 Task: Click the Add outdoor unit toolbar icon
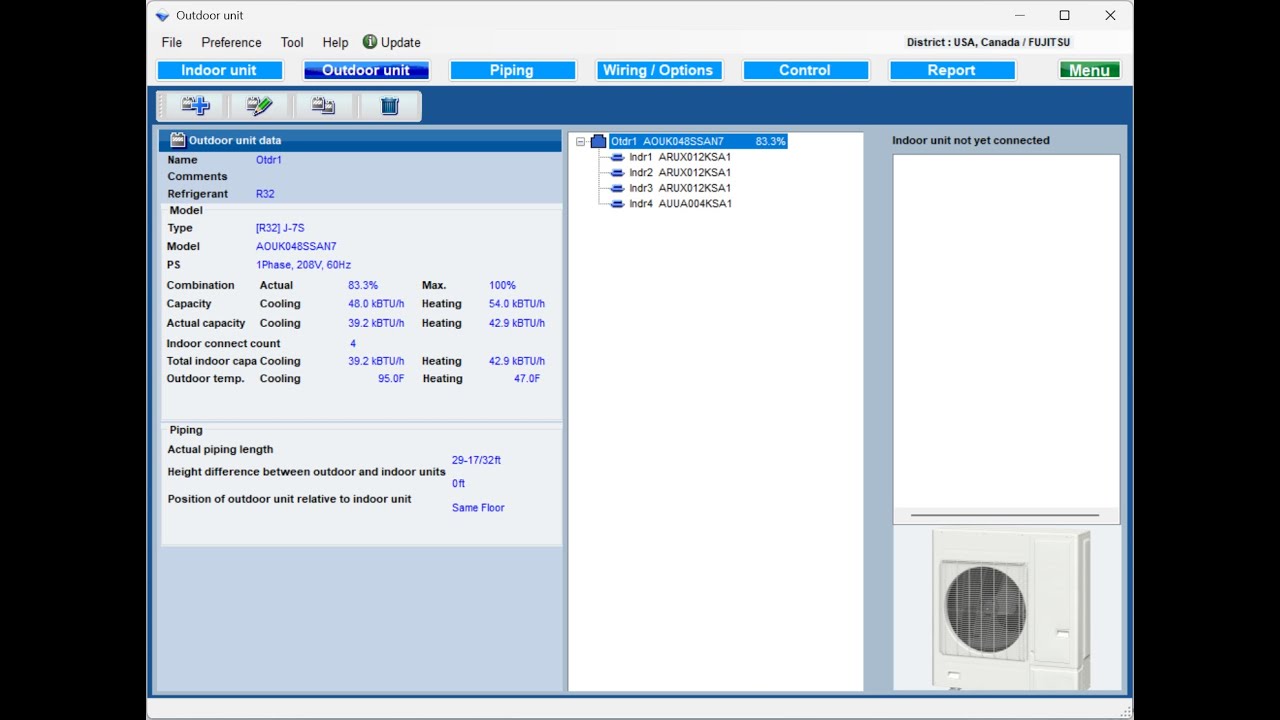point(195,106)
